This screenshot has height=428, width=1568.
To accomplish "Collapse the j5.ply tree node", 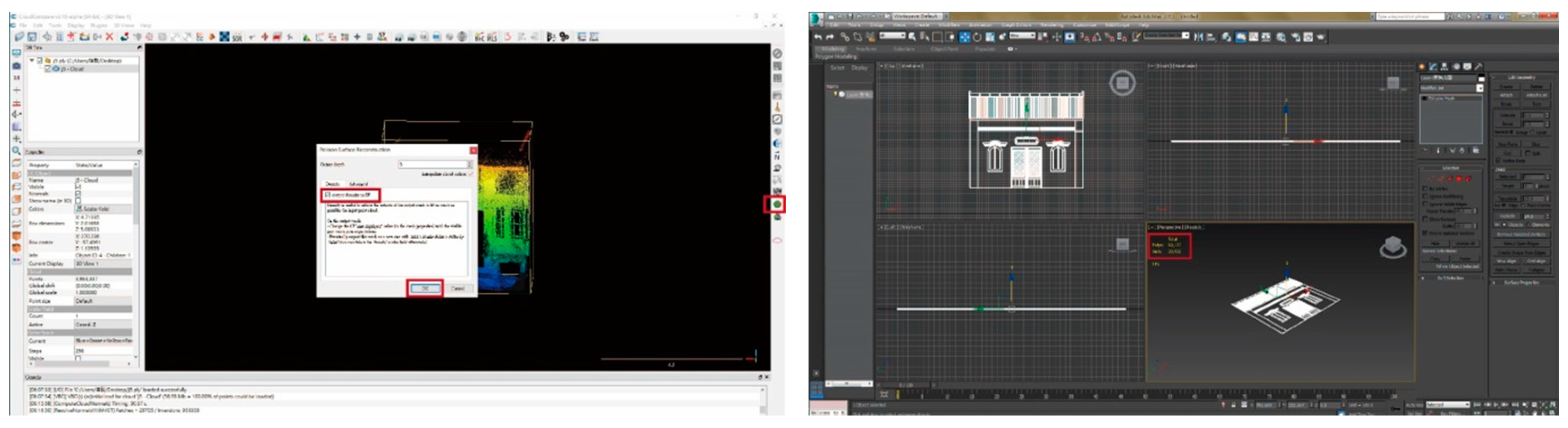I will [x=32, y=60].
